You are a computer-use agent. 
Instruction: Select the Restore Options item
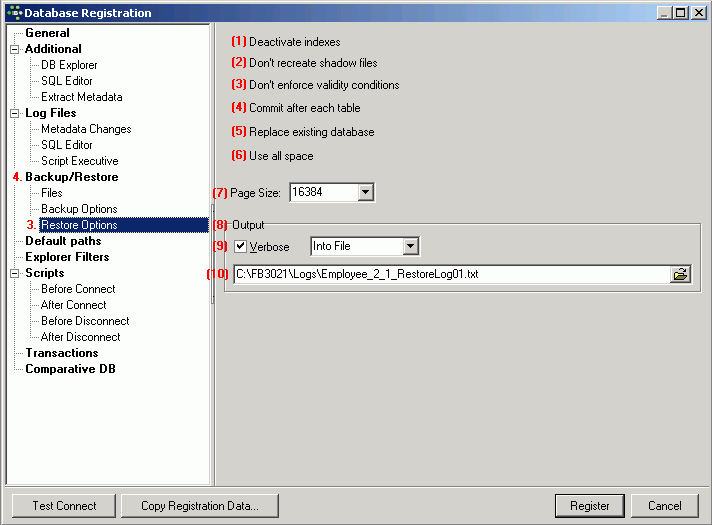(x=79, y=225)
